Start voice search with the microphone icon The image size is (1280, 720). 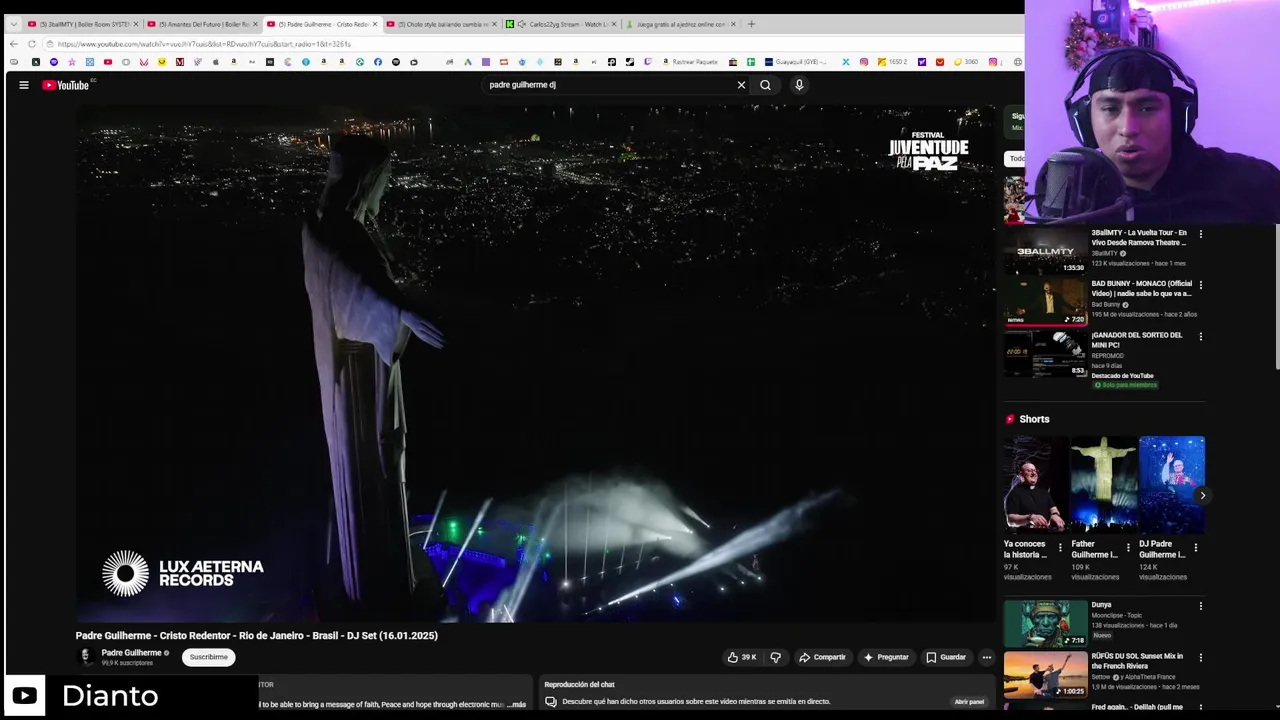pyautogui.click(x=799, y=85)
